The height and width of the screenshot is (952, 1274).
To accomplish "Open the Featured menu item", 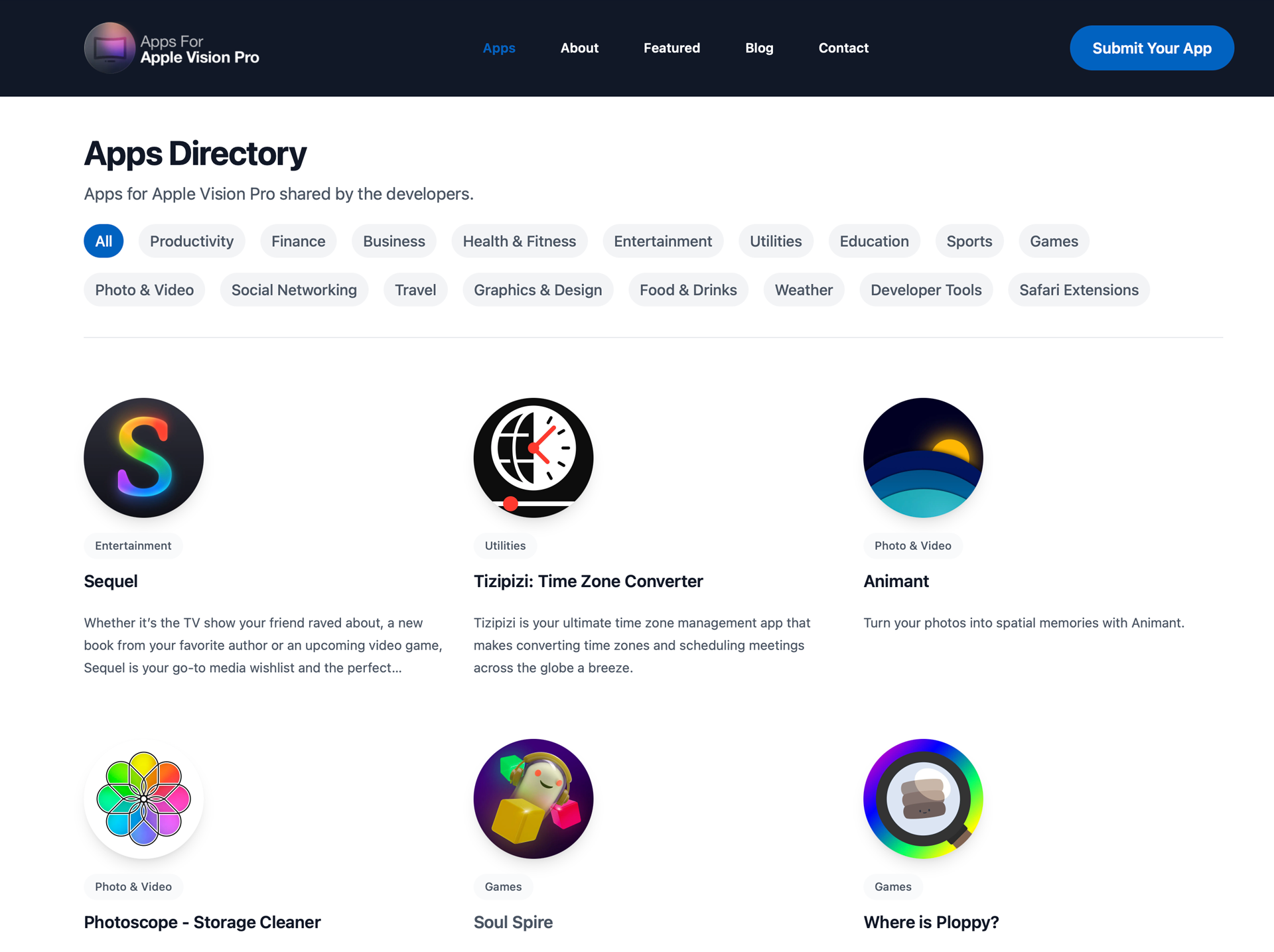I will pos(670,47).
